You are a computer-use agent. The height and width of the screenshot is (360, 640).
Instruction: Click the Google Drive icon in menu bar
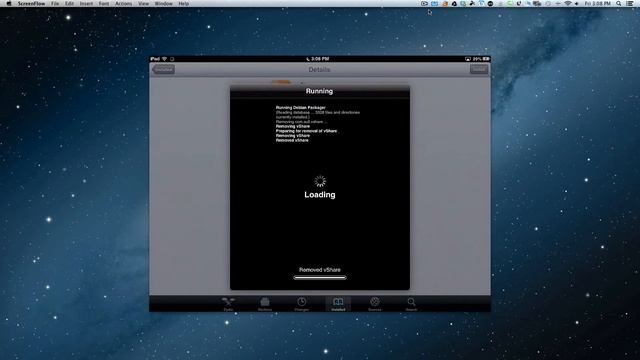click(x=454, y=3)
